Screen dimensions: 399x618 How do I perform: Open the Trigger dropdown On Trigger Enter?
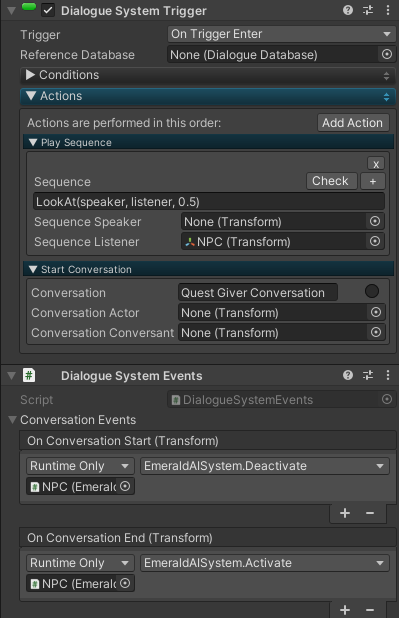point(282,34)
